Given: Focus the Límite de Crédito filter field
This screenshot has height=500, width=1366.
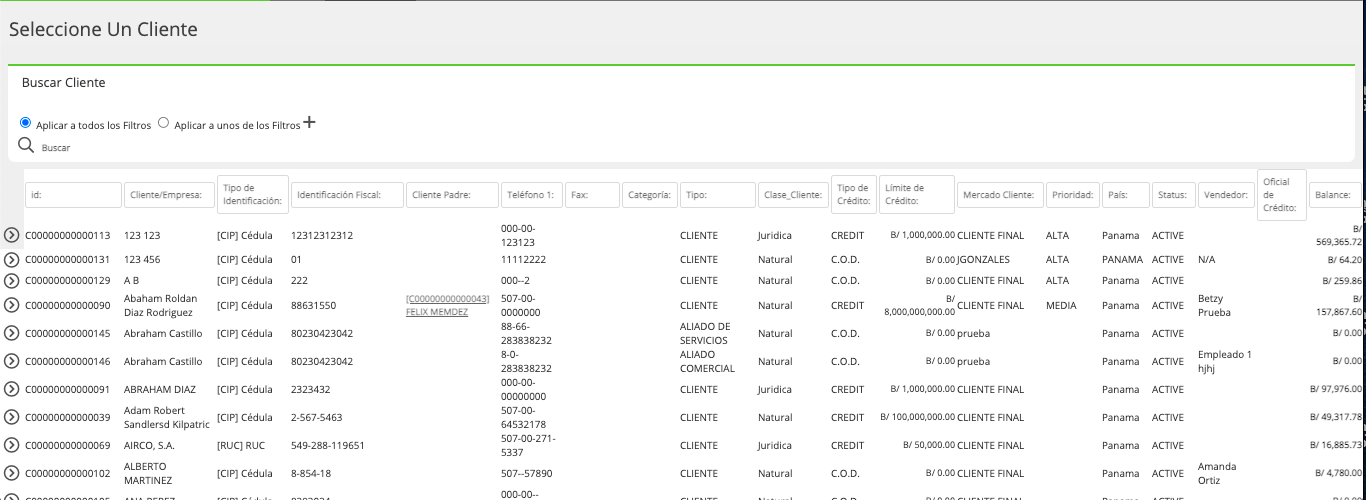Looking at the screenshot, I should [917, 195].
